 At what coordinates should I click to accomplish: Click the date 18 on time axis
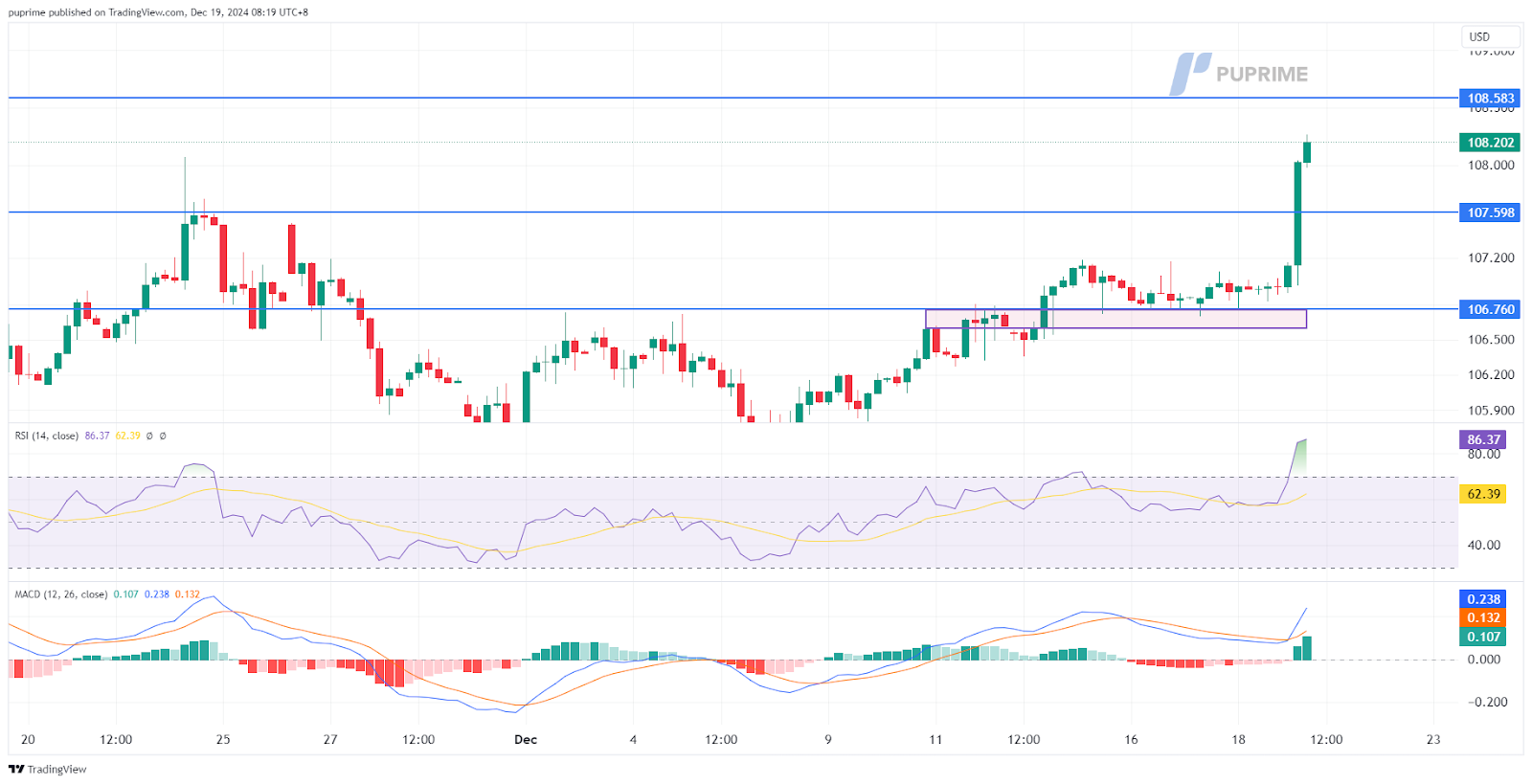point(1238,739)
